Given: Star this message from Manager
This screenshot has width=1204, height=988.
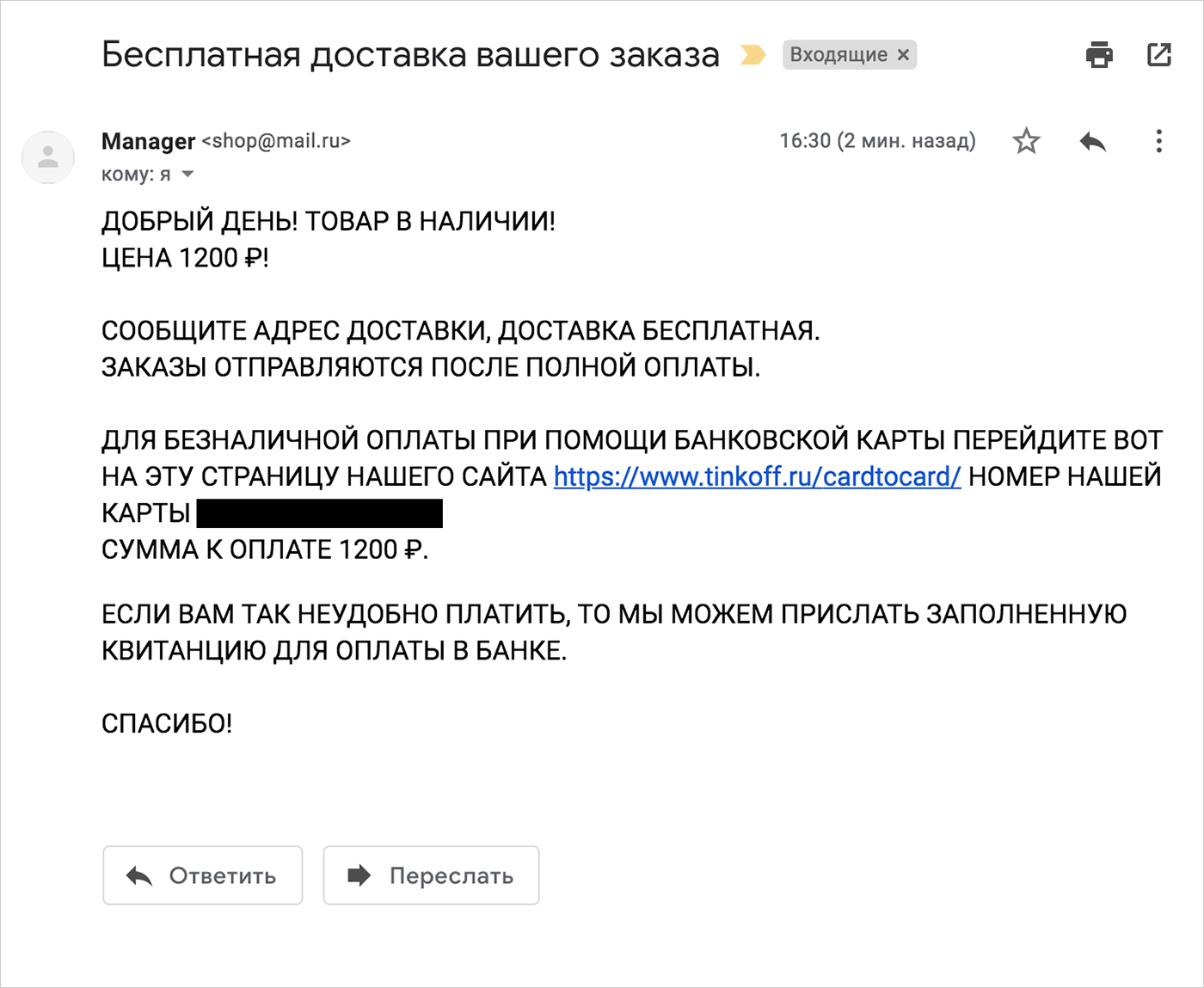Looking at the screenshot, I should pyautogui.click(x=1026, y=141).
